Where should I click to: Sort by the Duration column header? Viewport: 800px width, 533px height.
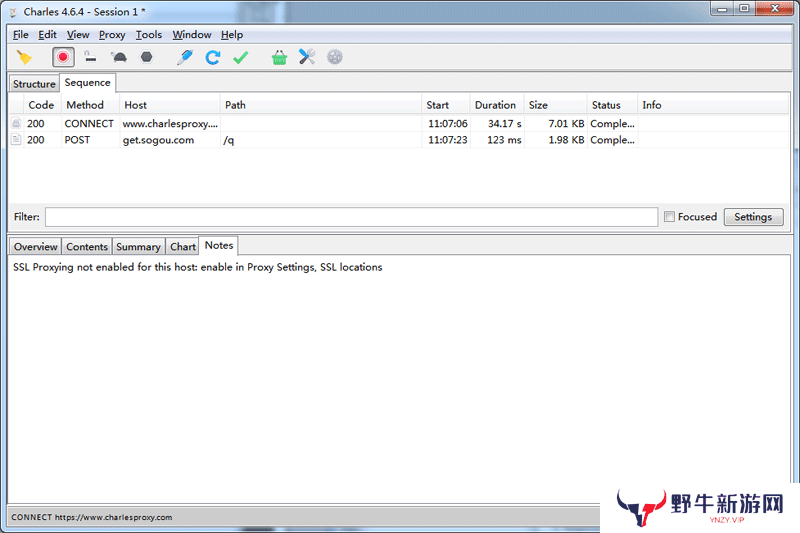495,105
